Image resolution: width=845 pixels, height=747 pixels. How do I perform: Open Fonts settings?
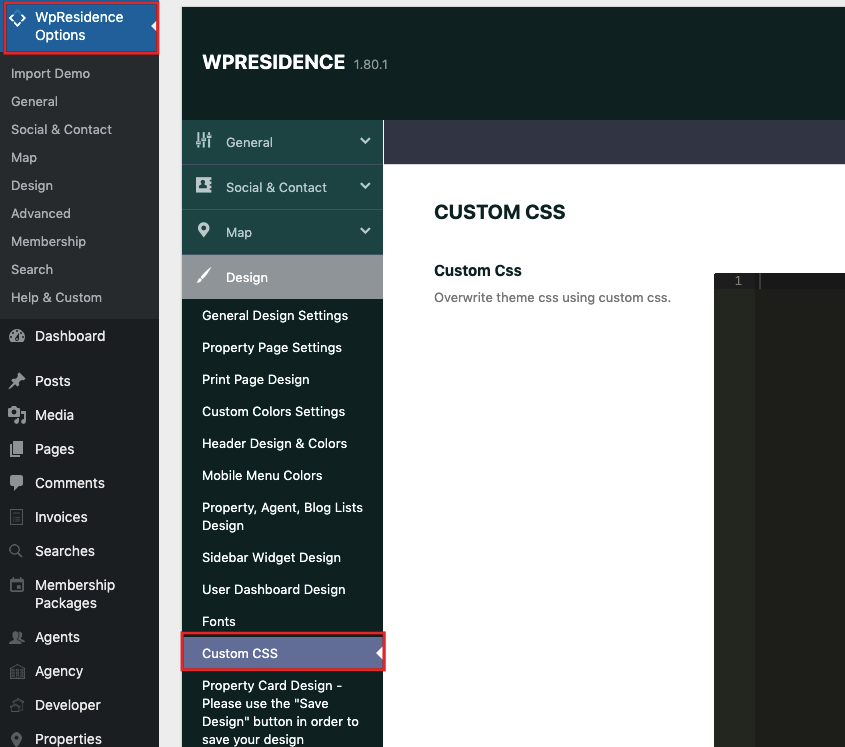click(x=219, y=621)
